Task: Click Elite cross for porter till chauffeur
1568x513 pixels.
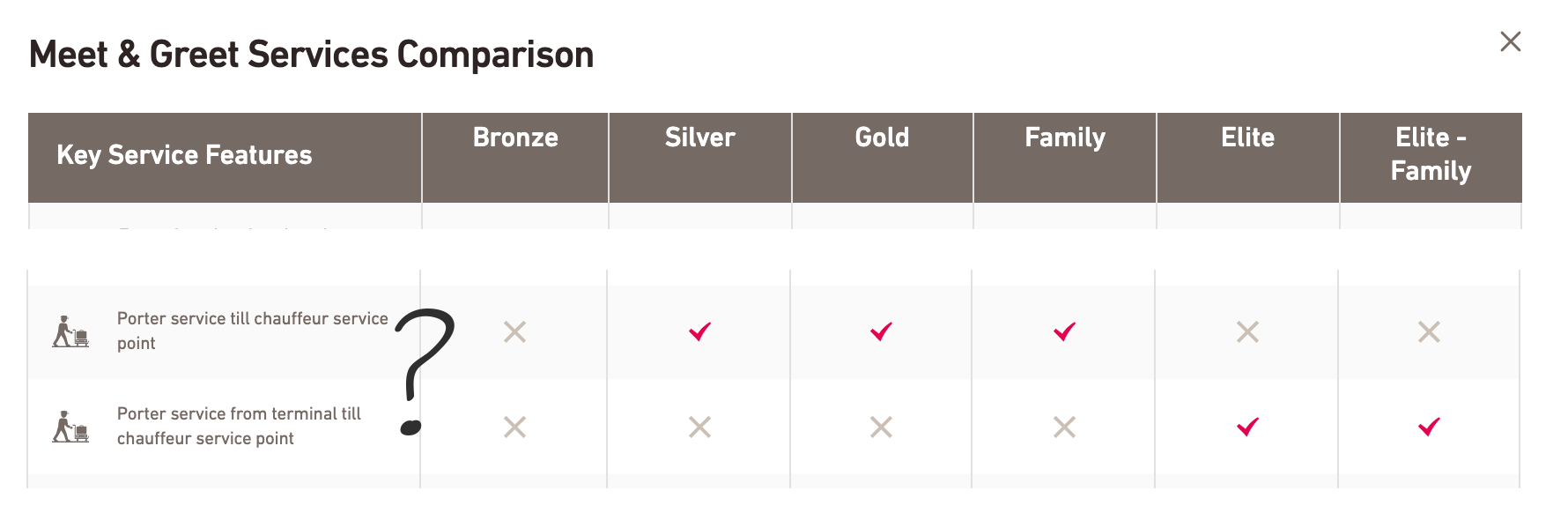Action: coord(1247,331)
